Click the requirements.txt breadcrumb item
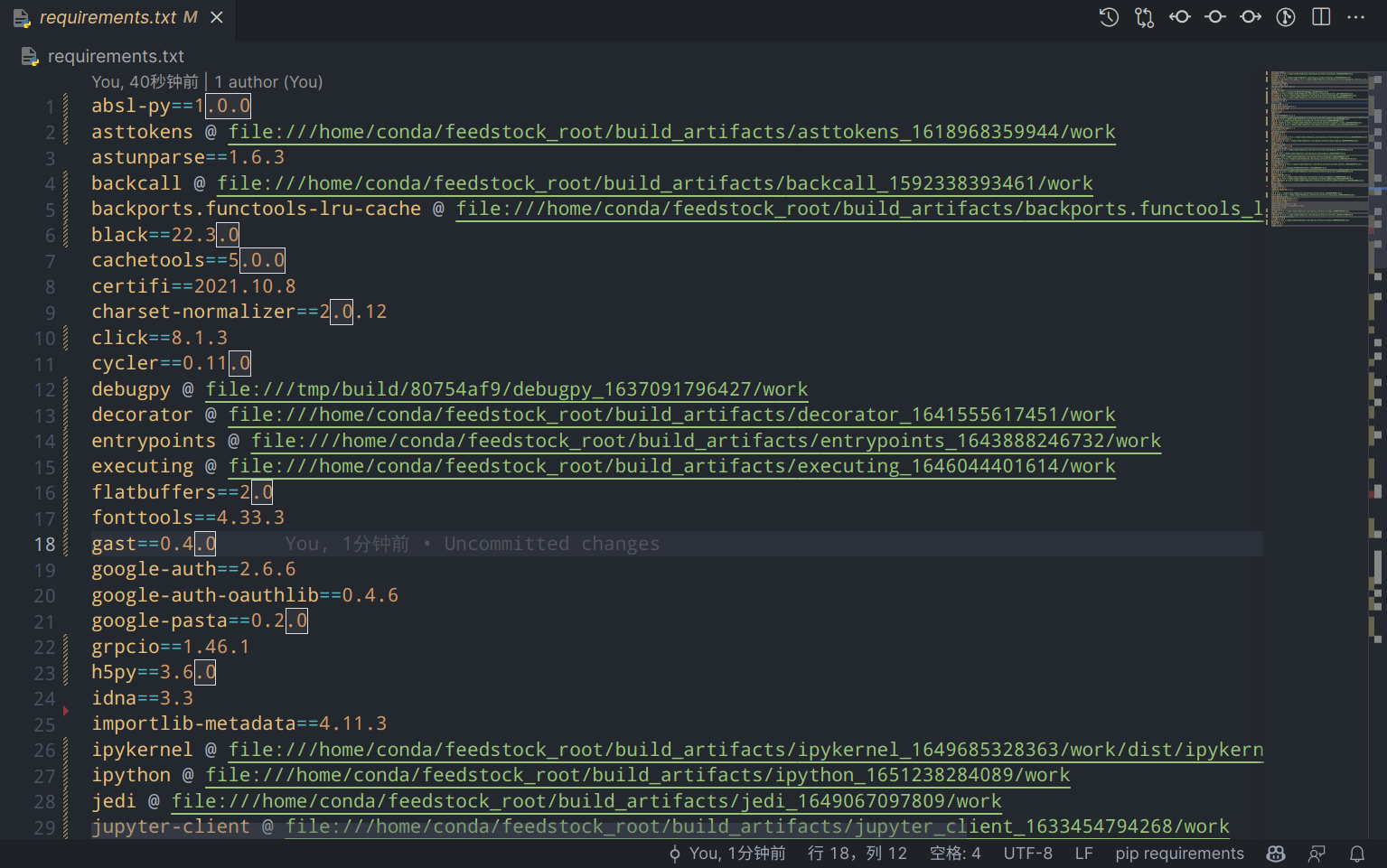Screen dimensions: 1387x868 (115, 56)
